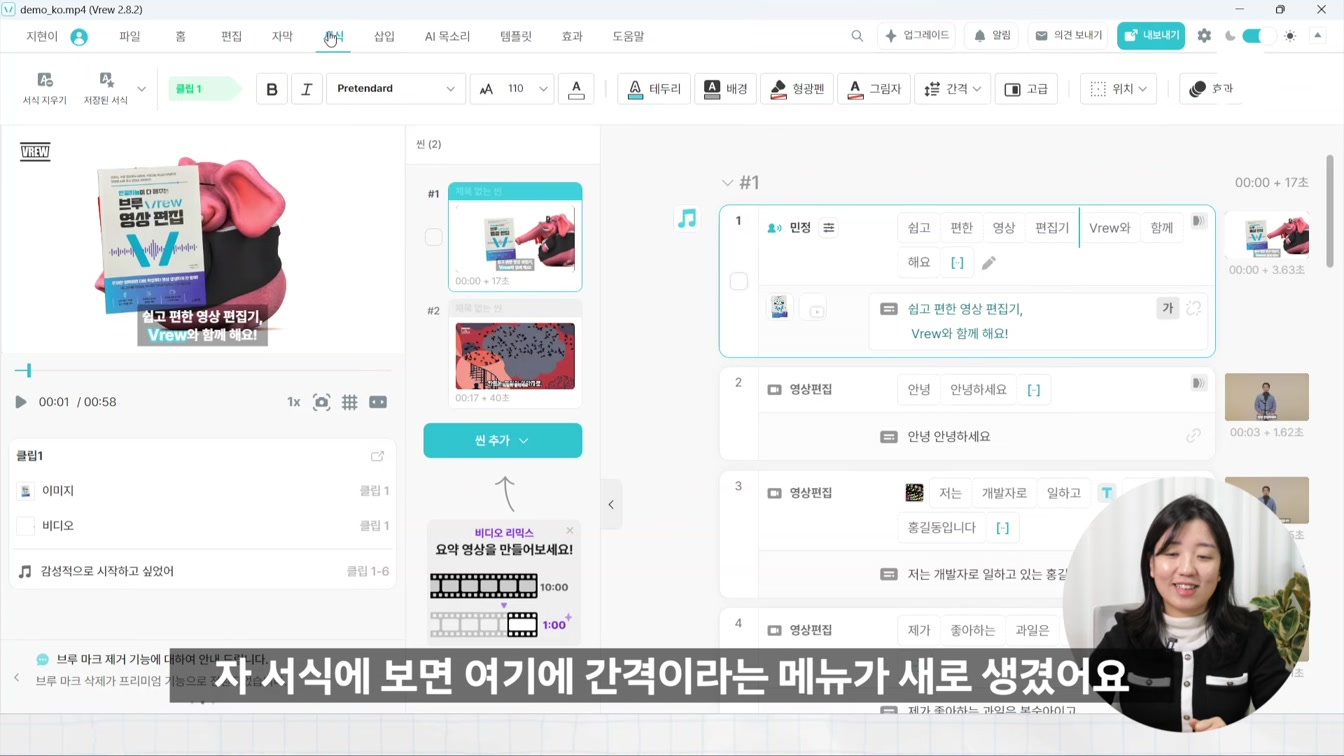Click the 내보내기 export button
Screen dimensions: 1344x756
pos(1151,36)
